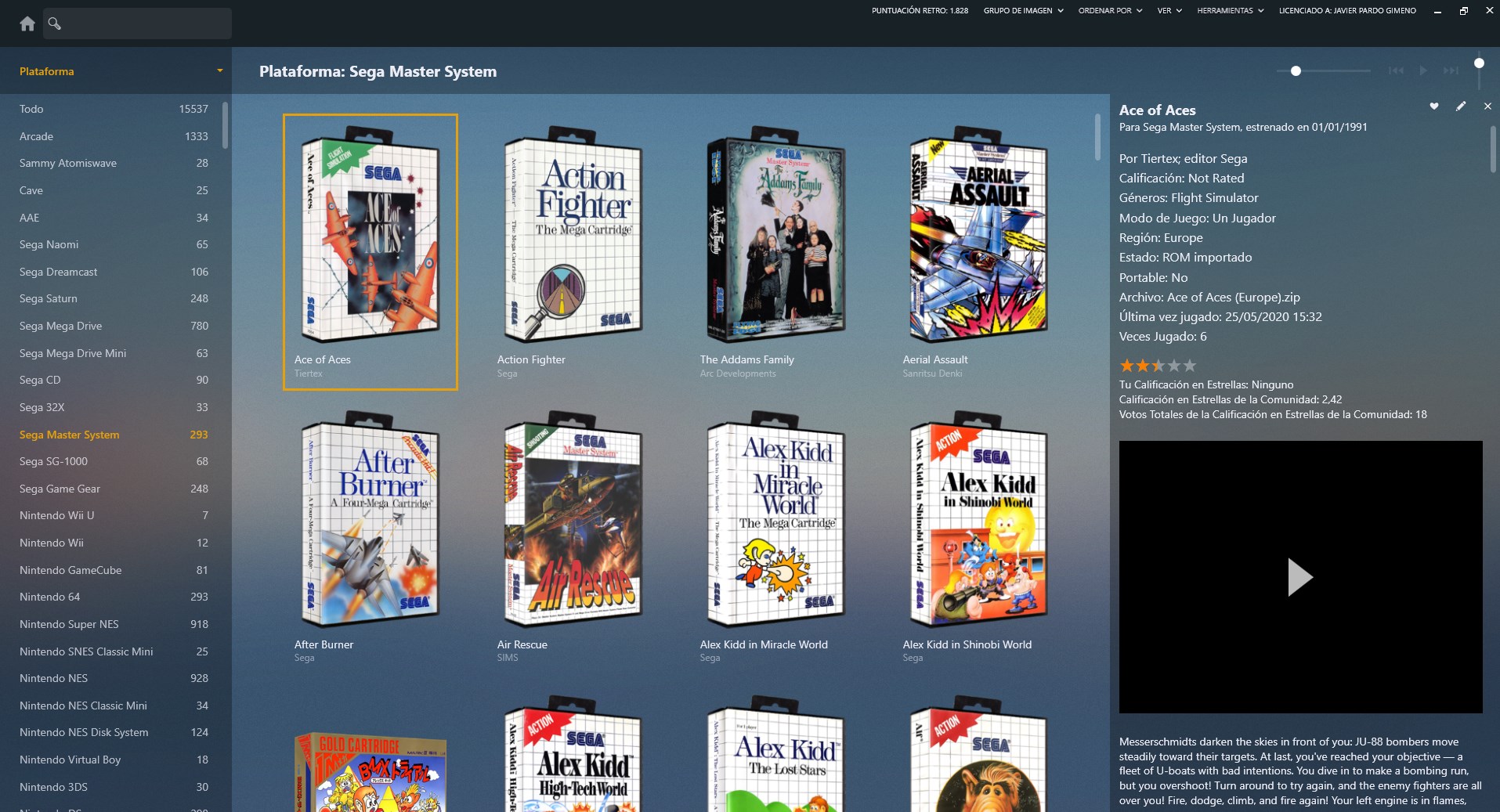Select Nintendo SNES Classic Mini platform

coord(114,651)
